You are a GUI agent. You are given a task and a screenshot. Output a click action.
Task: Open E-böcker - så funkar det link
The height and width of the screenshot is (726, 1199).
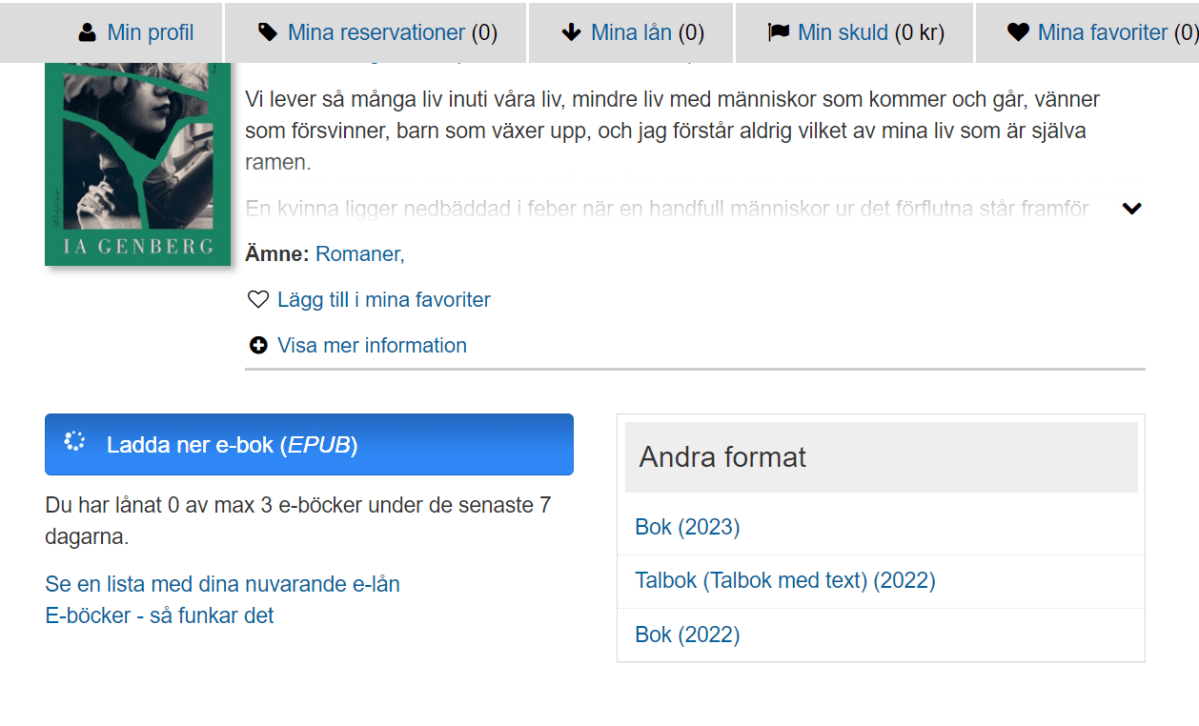point(159,615)
